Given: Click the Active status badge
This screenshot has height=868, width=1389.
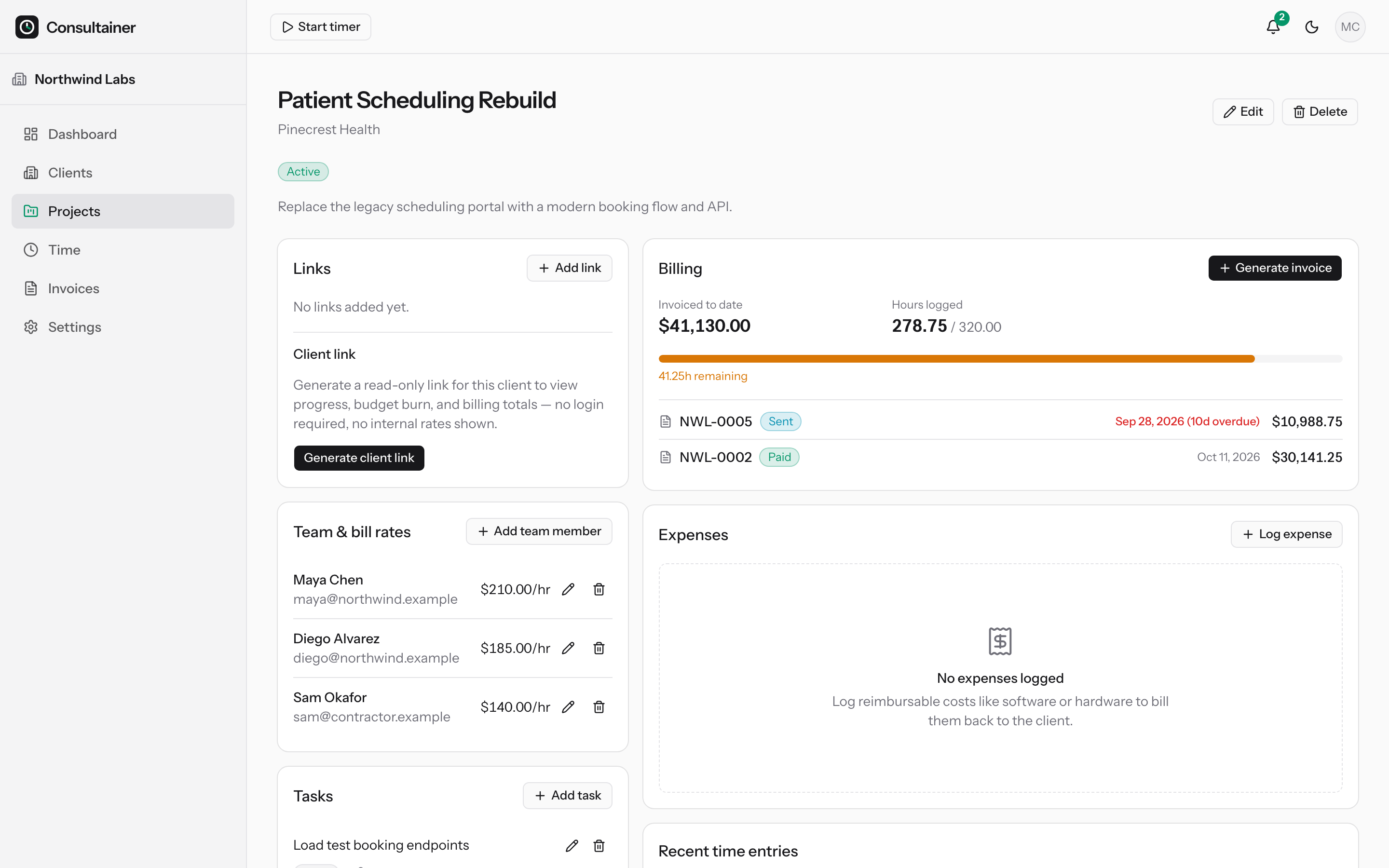Looking at the screenshot, I should 303,172.
